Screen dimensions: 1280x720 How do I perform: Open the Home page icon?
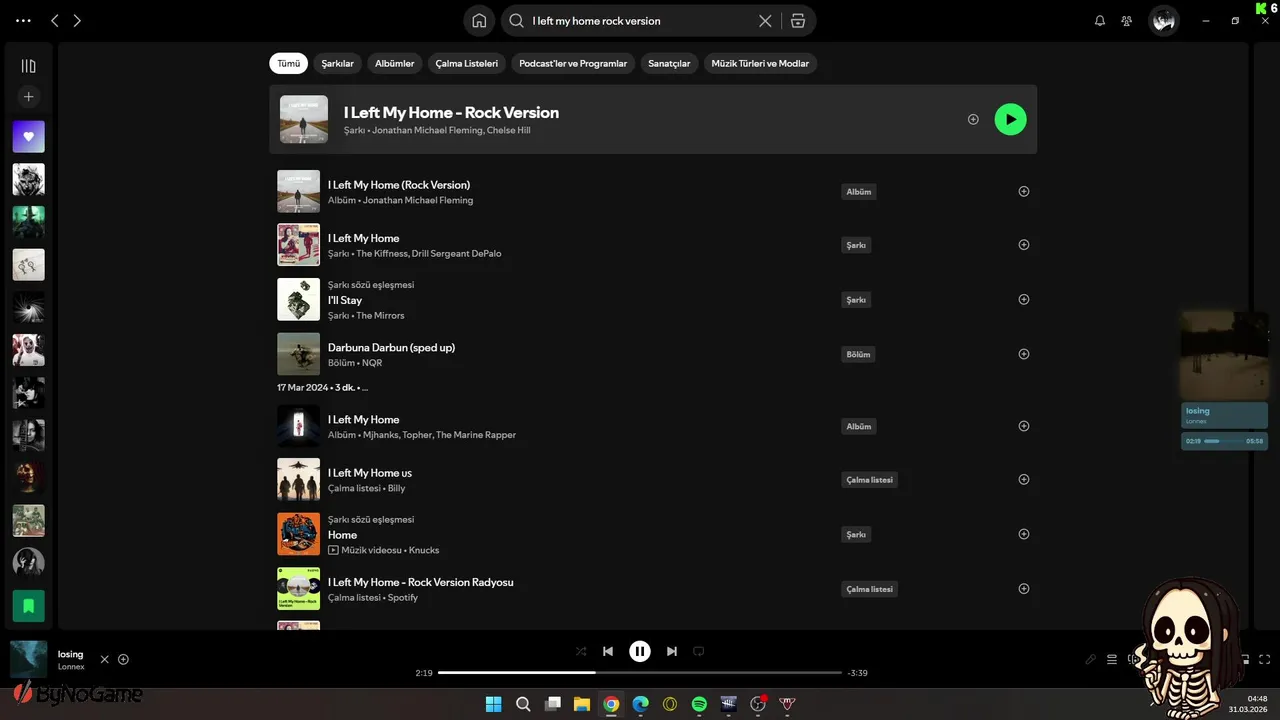(x=479, y=20)
